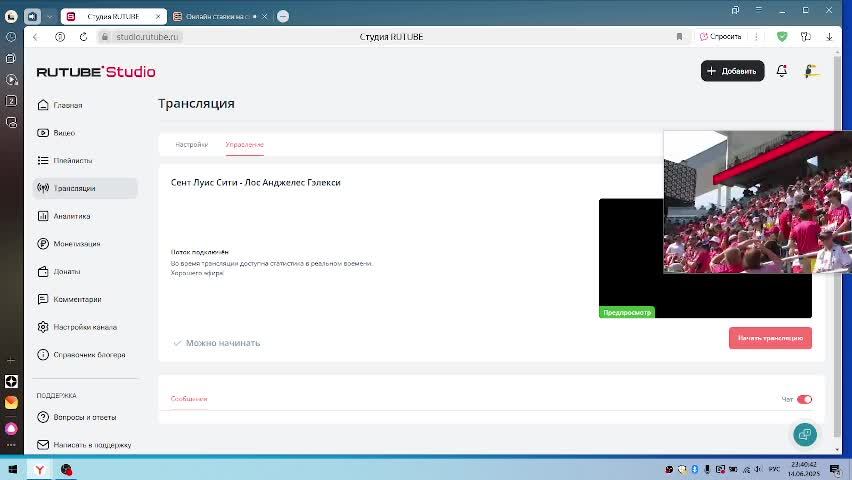The image size is (852, 480).
Task: Switch to the Настройки tab
Action: click(x=191, y=145)
